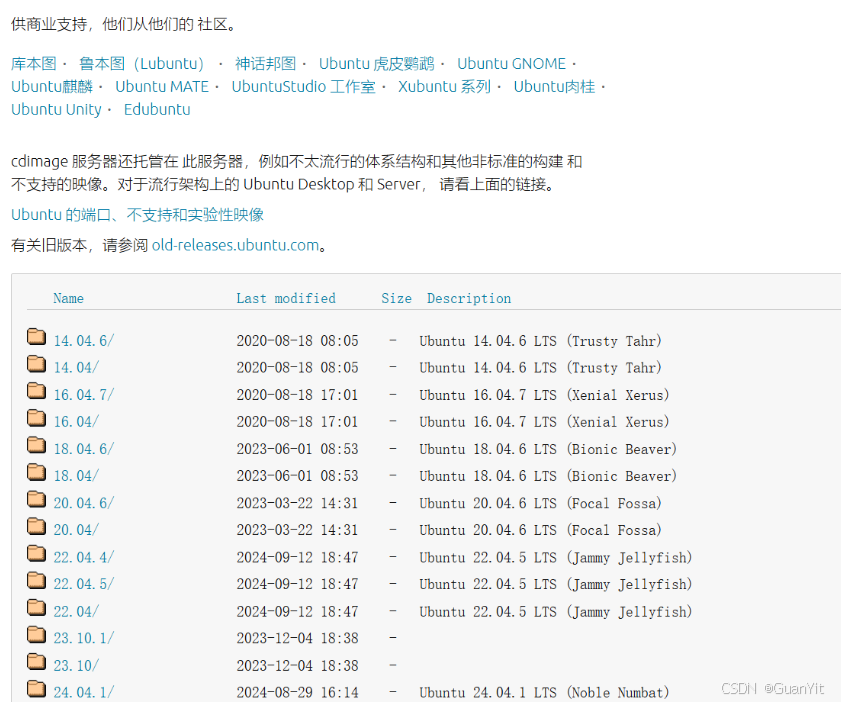Open the 20.04/ directory link
Viewport: 841px width, 704px height.
pos(76,530)
